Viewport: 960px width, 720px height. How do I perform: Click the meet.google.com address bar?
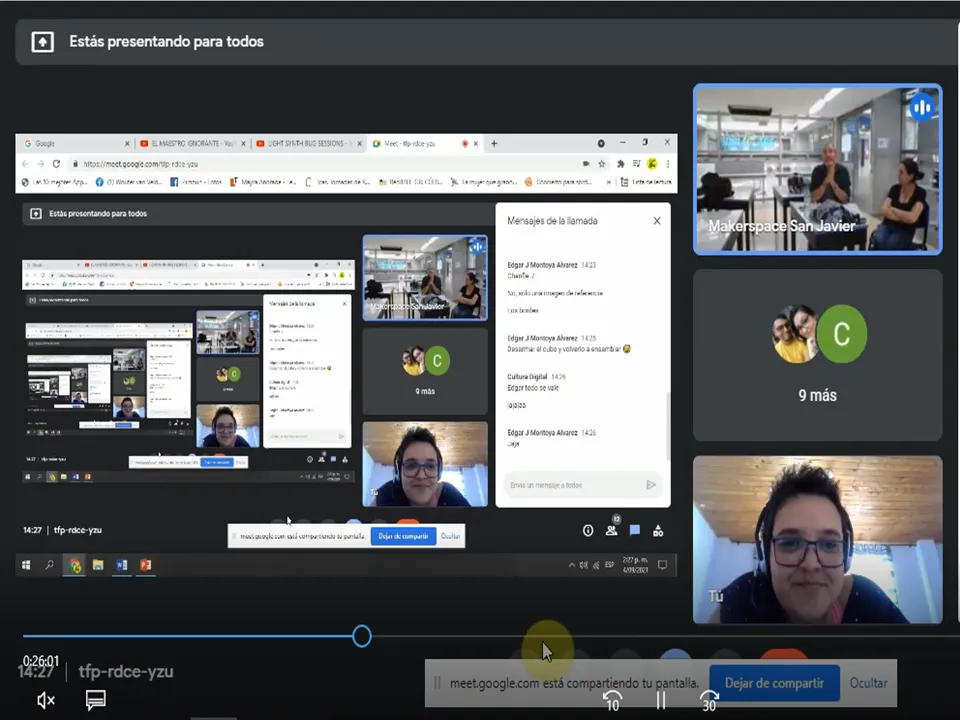click(x=324, y=163)
